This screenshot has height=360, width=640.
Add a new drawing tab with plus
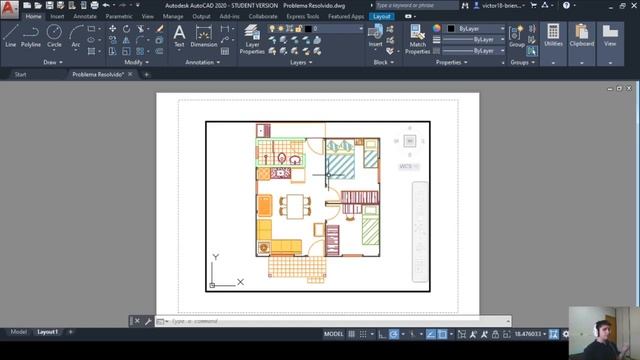click(x=147, y=74)
